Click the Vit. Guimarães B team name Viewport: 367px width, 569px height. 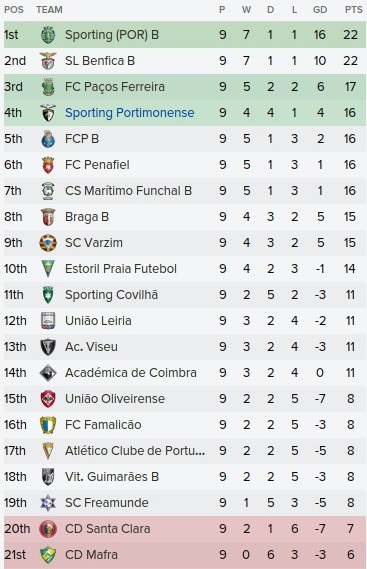tap(112, 477)
